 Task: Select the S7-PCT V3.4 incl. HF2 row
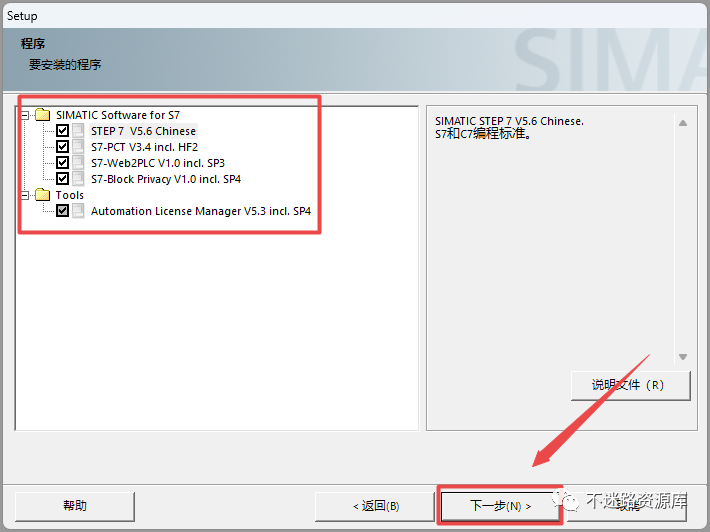click(144, 147)
